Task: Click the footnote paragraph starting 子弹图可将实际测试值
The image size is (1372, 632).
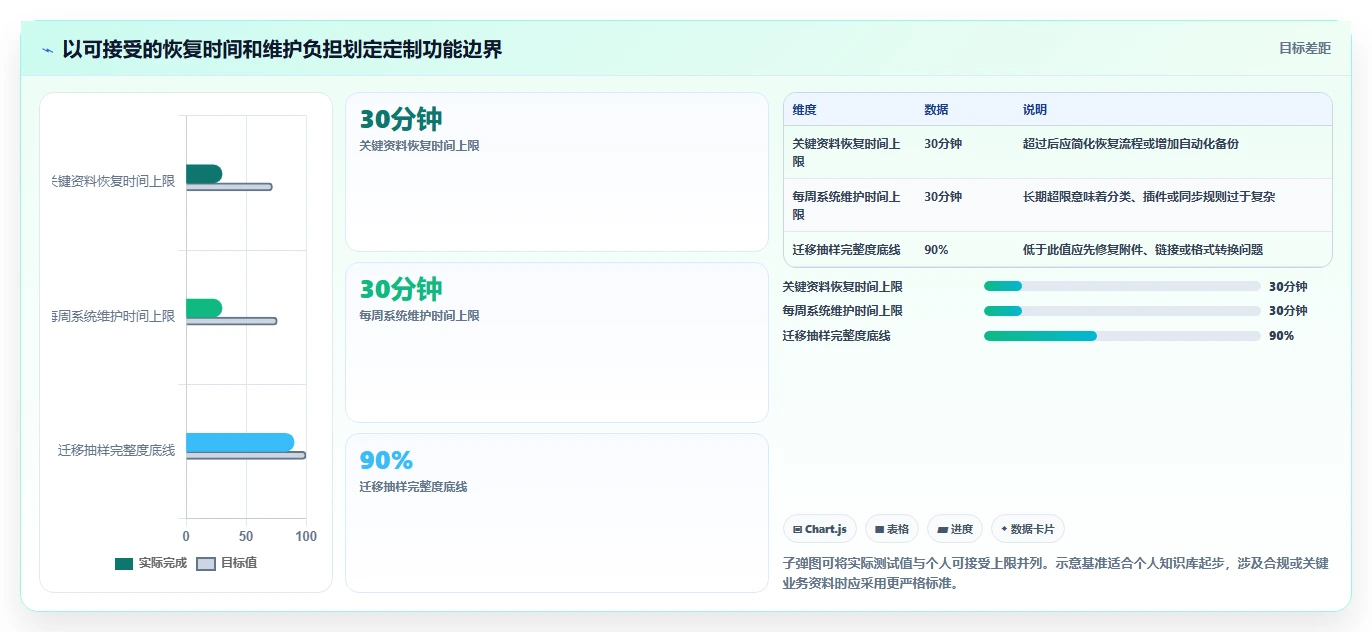Action: click(x=1056, y=574)
